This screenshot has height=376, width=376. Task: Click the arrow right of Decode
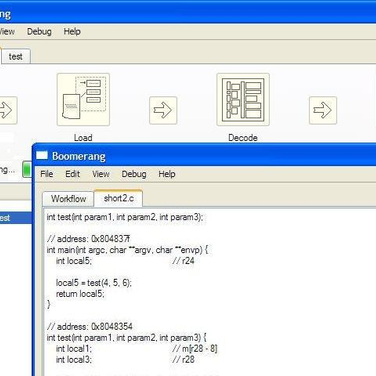[323, 110]
